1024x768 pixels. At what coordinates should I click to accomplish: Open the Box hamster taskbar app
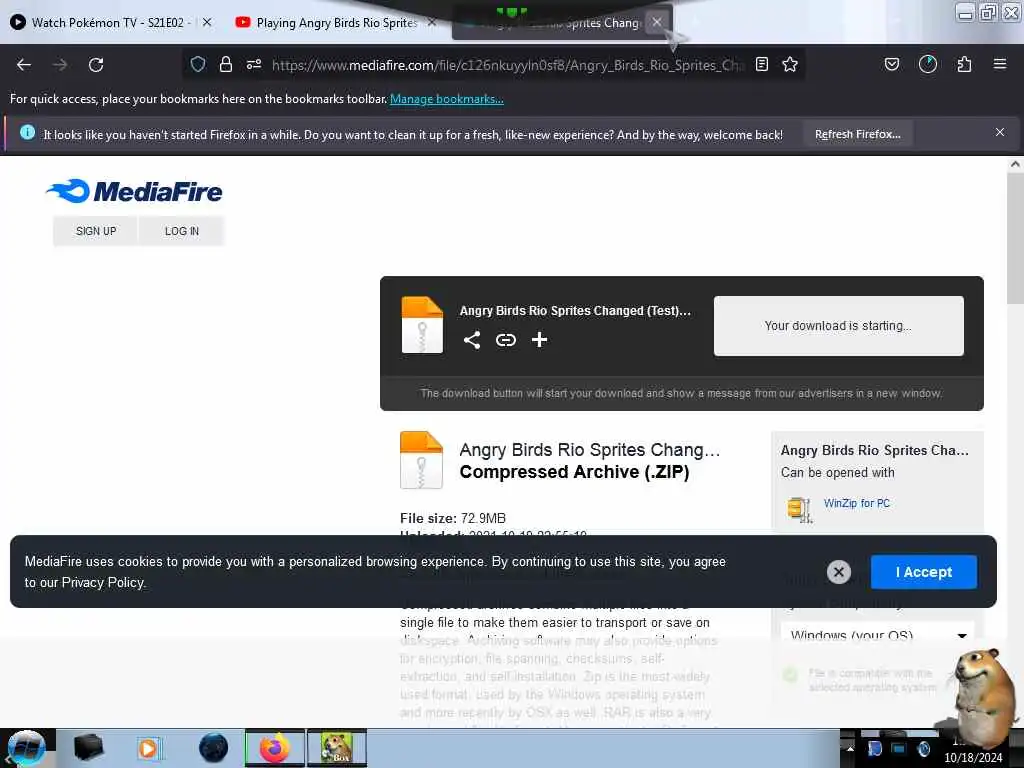click(337, 748)
